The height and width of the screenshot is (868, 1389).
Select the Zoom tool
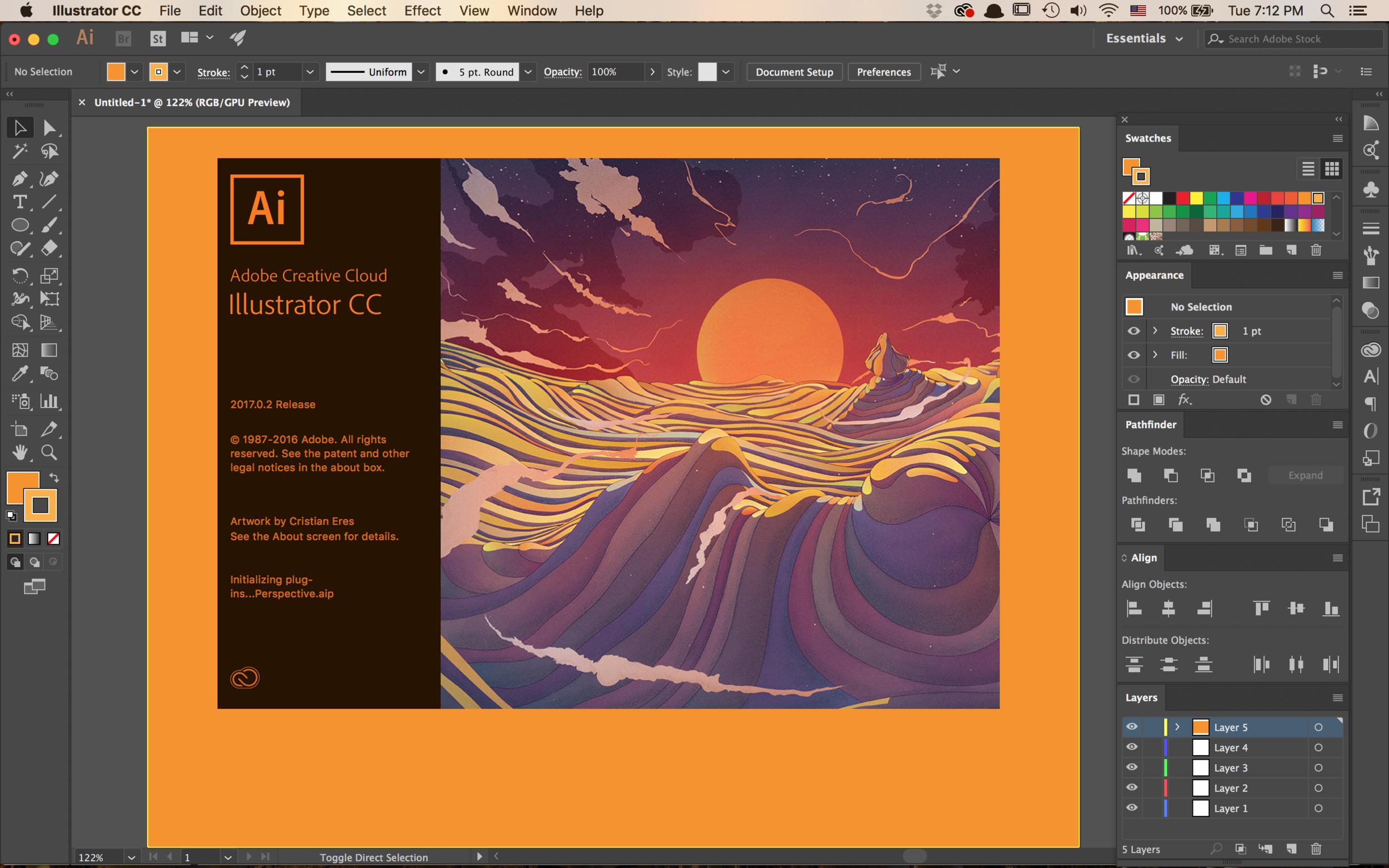point(49,453)
